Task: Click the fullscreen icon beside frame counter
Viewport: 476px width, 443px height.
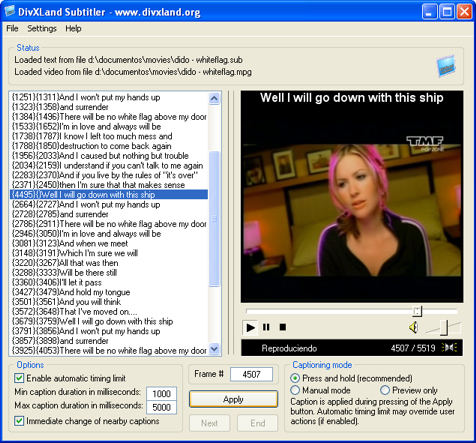Action: point(449,348)
